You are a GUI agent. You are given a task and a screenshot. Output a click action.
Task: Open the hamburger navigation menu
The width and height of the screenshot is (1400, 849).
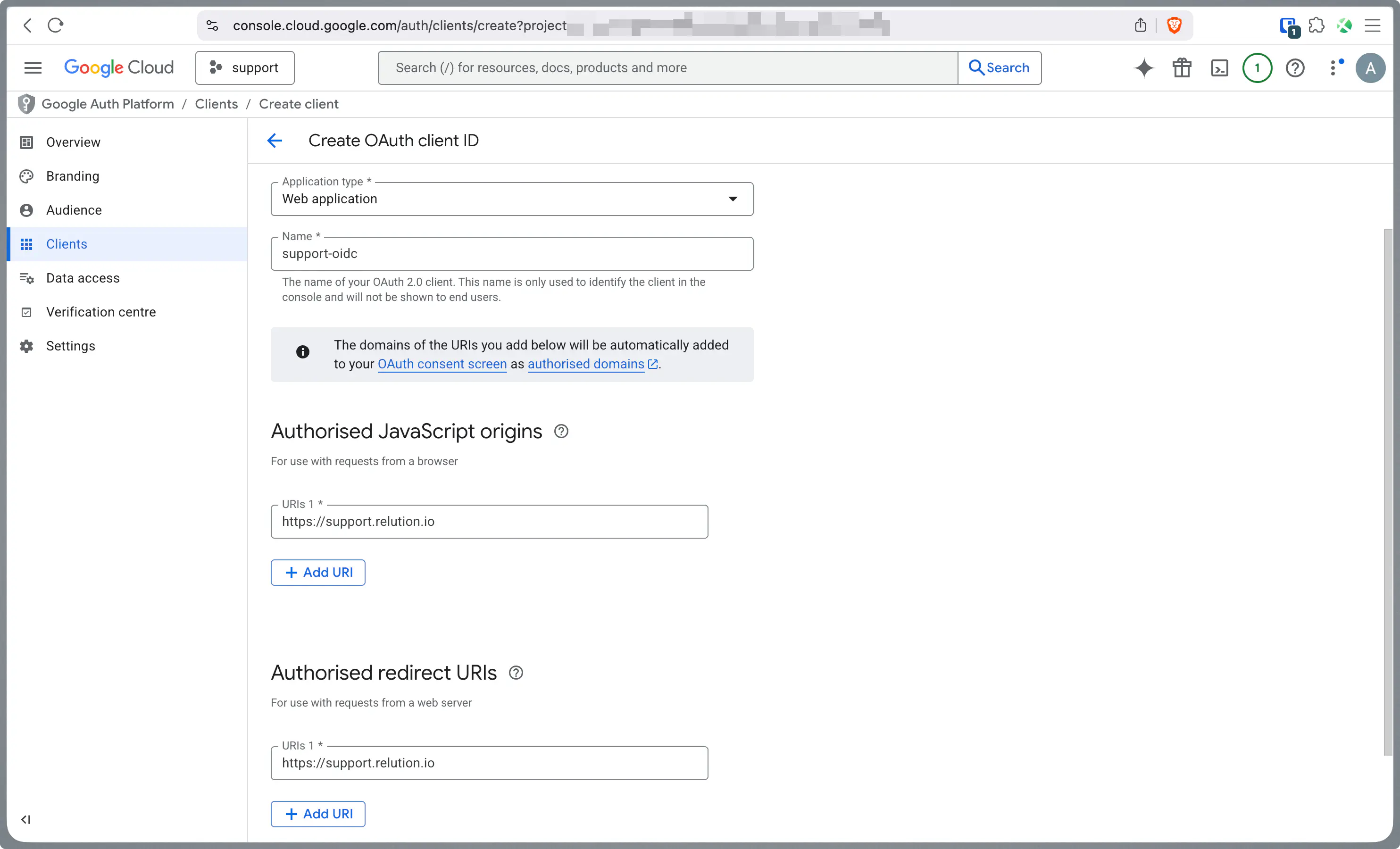33,67
